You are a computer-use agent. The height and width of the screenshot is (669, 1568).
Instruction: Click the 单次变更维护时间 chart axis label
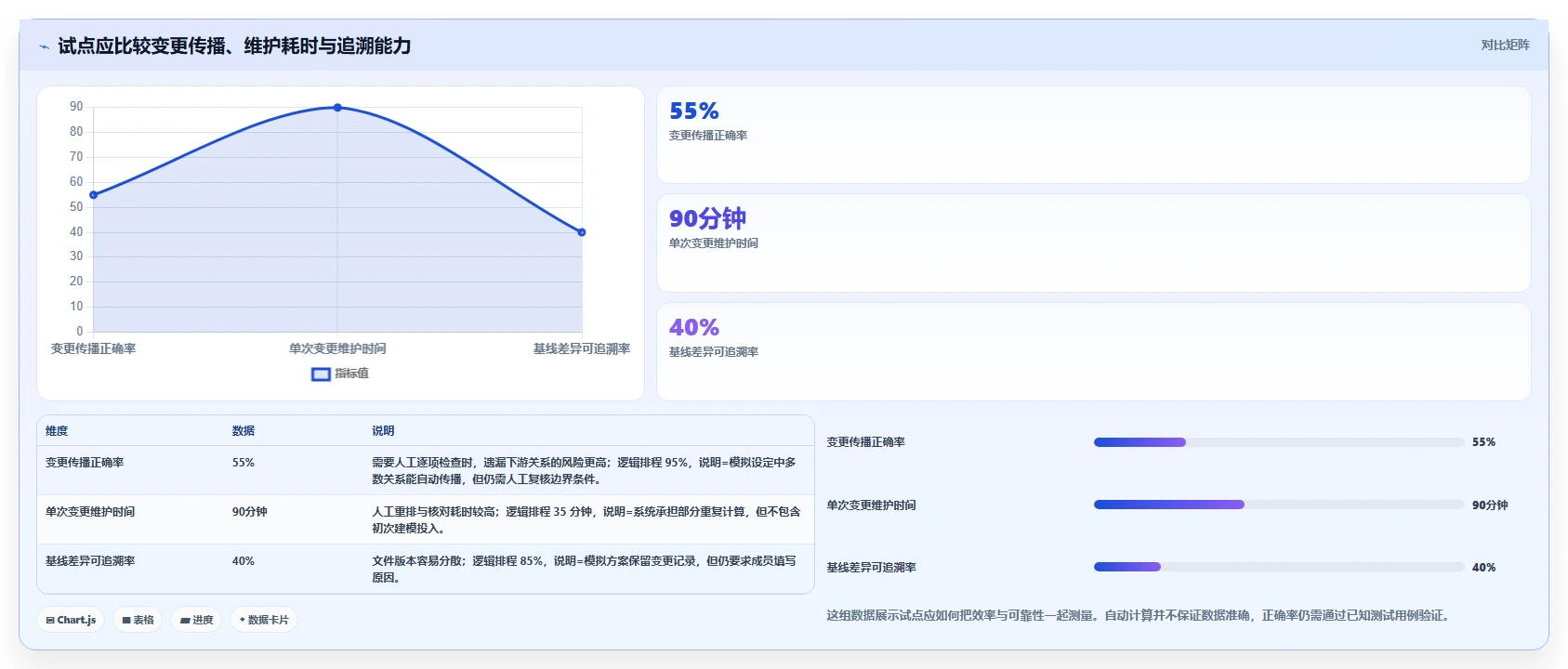337,348
